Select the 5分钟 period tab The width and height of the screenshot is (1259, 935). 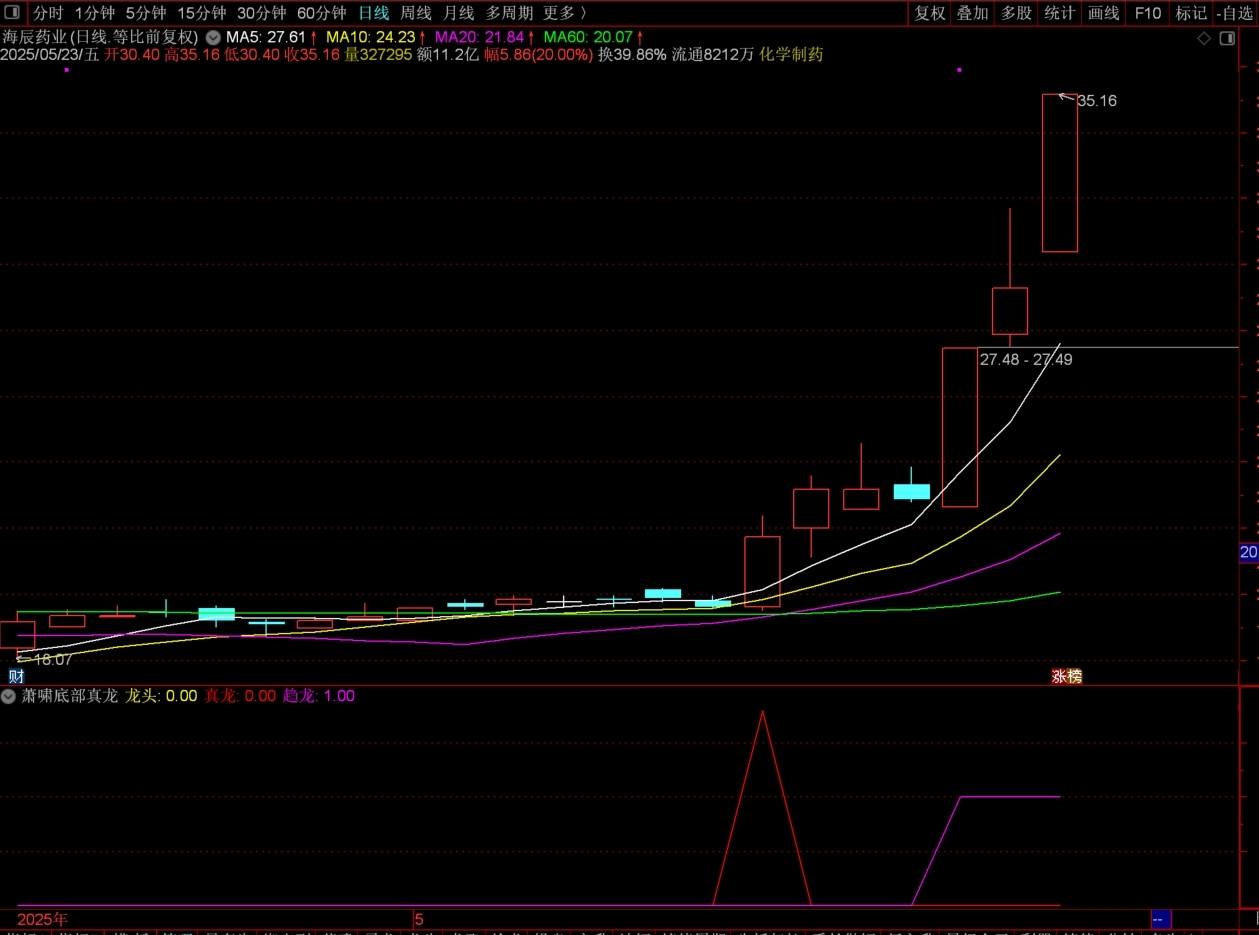tap(145, 13)
